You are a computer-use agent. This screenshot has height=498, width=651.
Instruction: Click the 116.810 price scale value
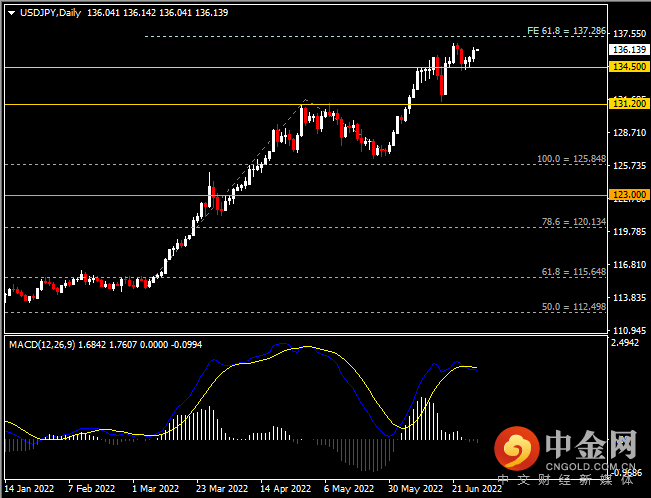coord(629,265)
